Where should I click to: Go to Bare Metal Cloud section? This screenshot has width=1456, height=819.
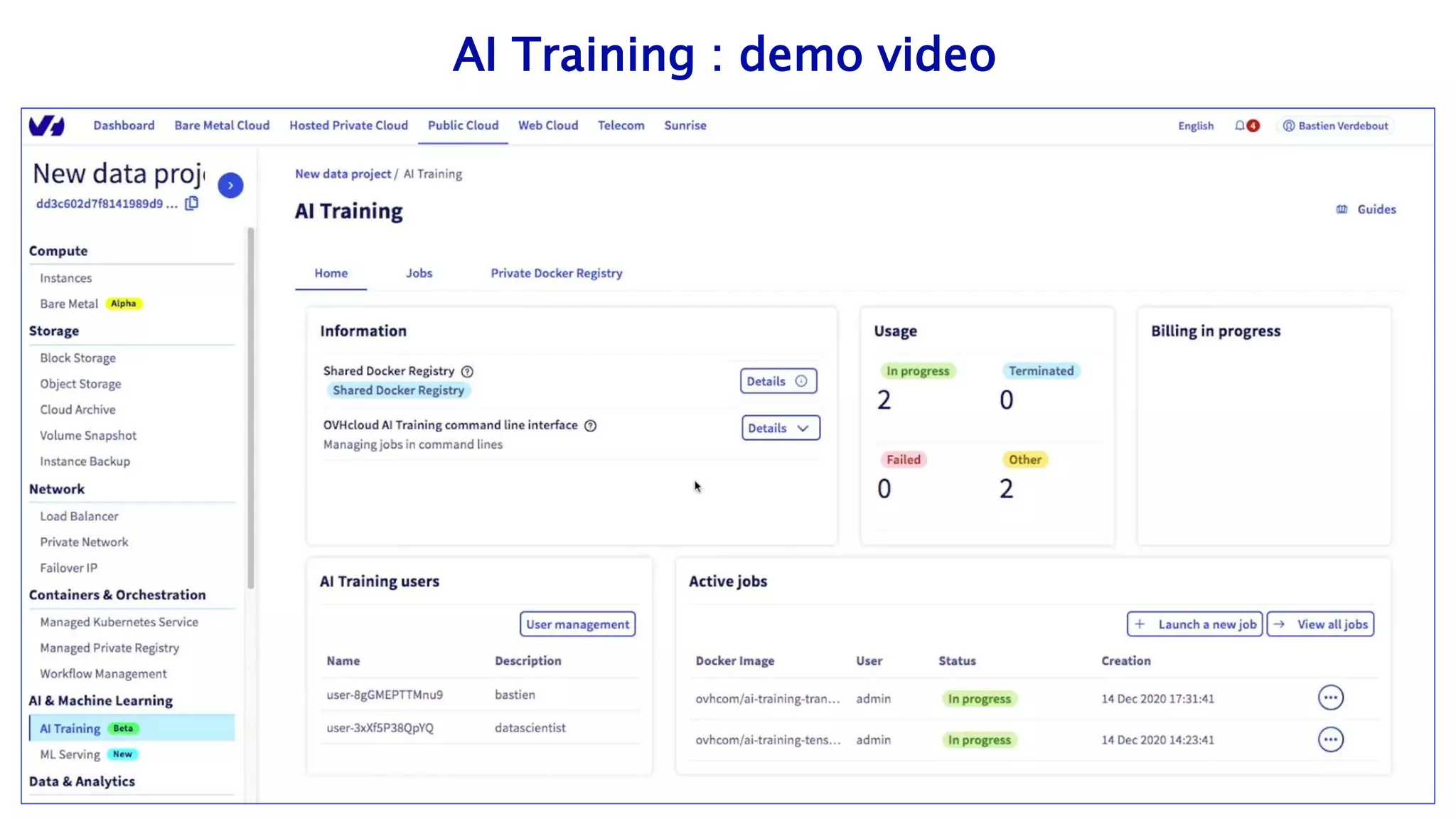coord(222,125)
